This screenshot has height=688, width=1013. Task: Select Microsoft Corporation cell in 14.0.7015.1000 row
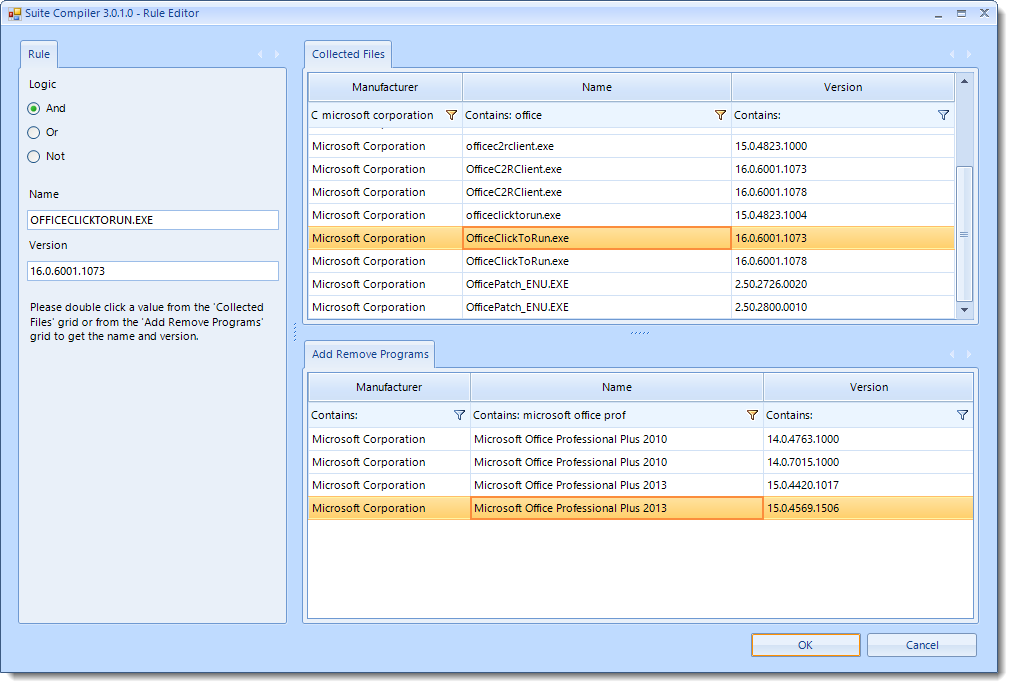point(389,462)
